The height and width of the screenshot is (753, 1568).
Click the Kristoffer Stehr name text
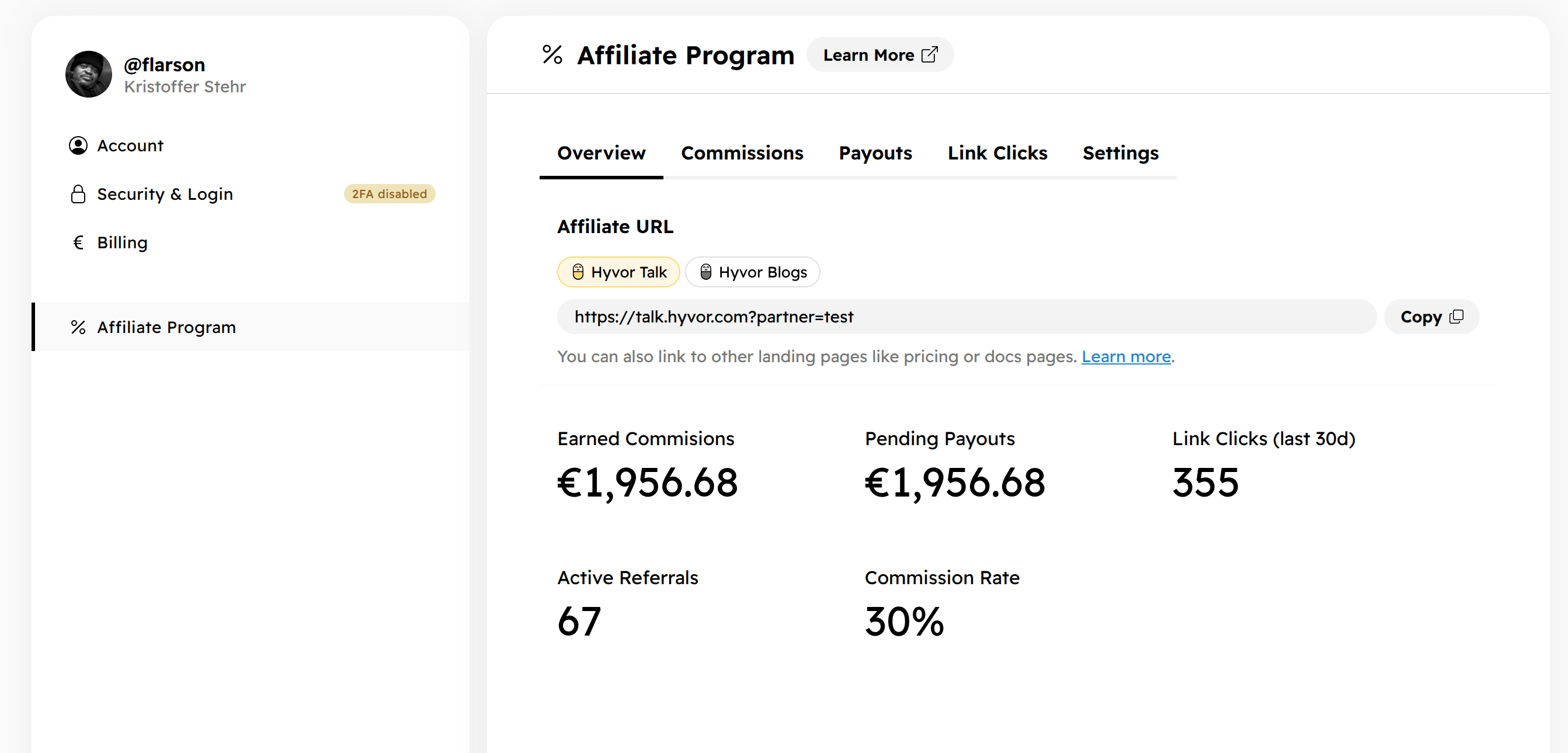click(185, 86)
